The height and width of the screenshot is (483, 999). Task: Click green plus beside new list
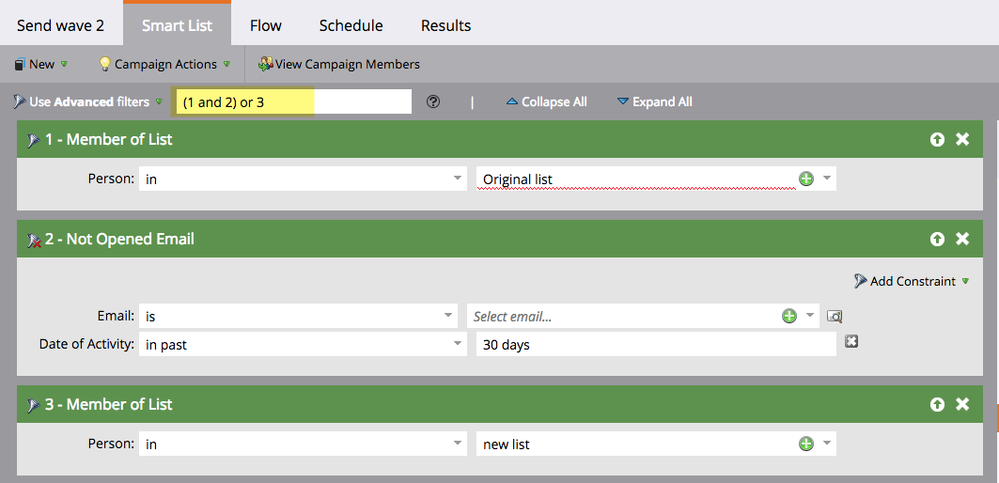806,444
